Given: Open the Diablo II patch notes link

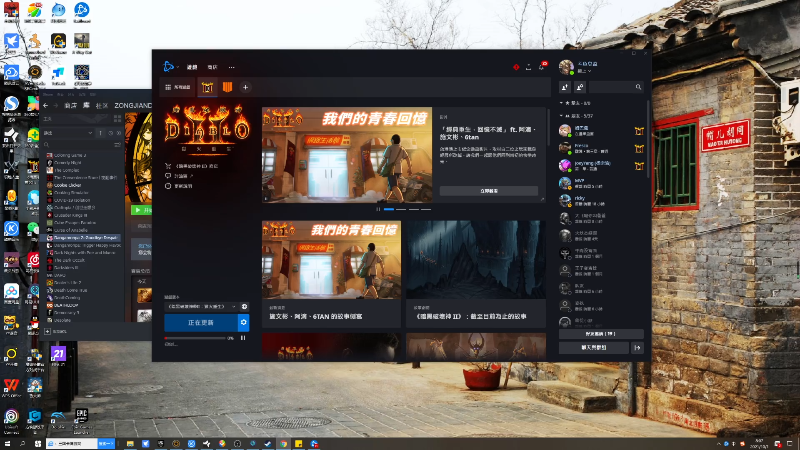Looking at the screenshot, I should (179, 186).
